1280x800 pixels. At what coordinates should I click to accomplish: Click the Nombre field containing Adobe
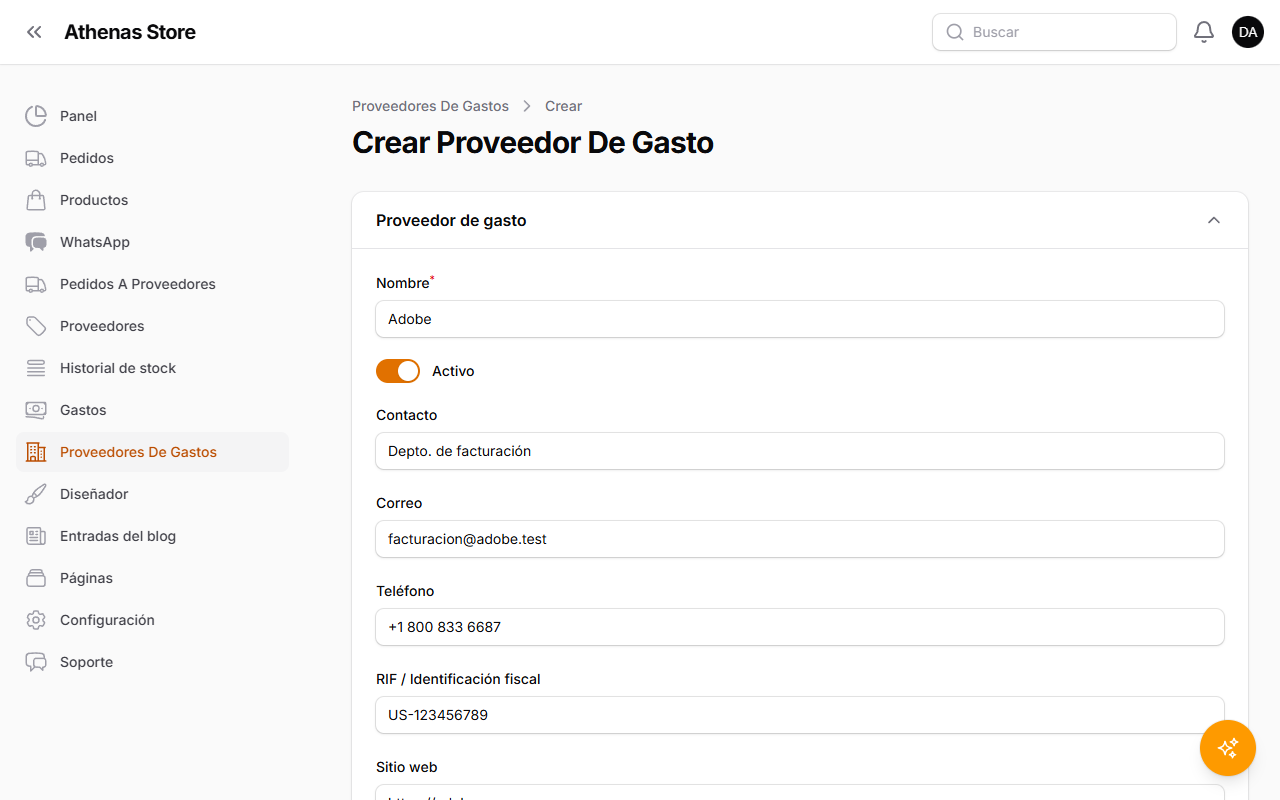(800, 319)
